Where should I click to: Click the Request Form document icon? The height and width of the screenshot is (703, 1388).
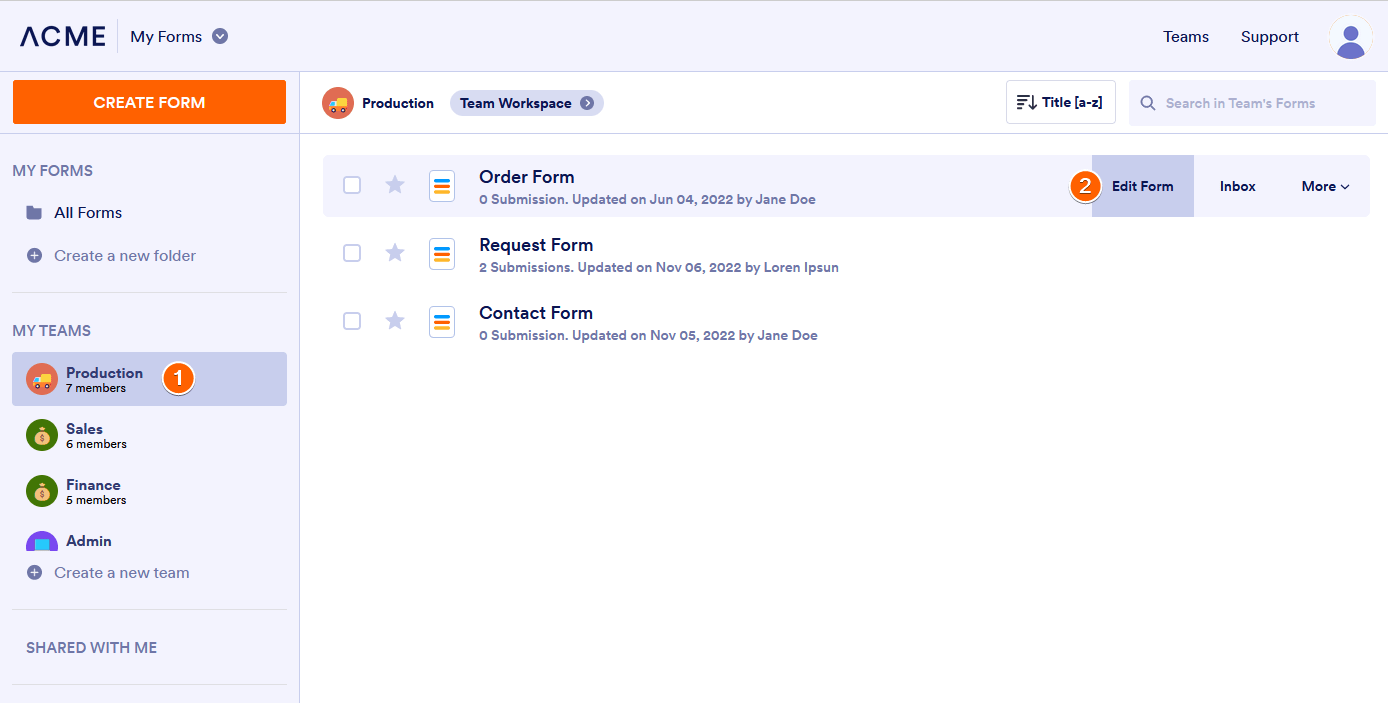coord(442,254)
